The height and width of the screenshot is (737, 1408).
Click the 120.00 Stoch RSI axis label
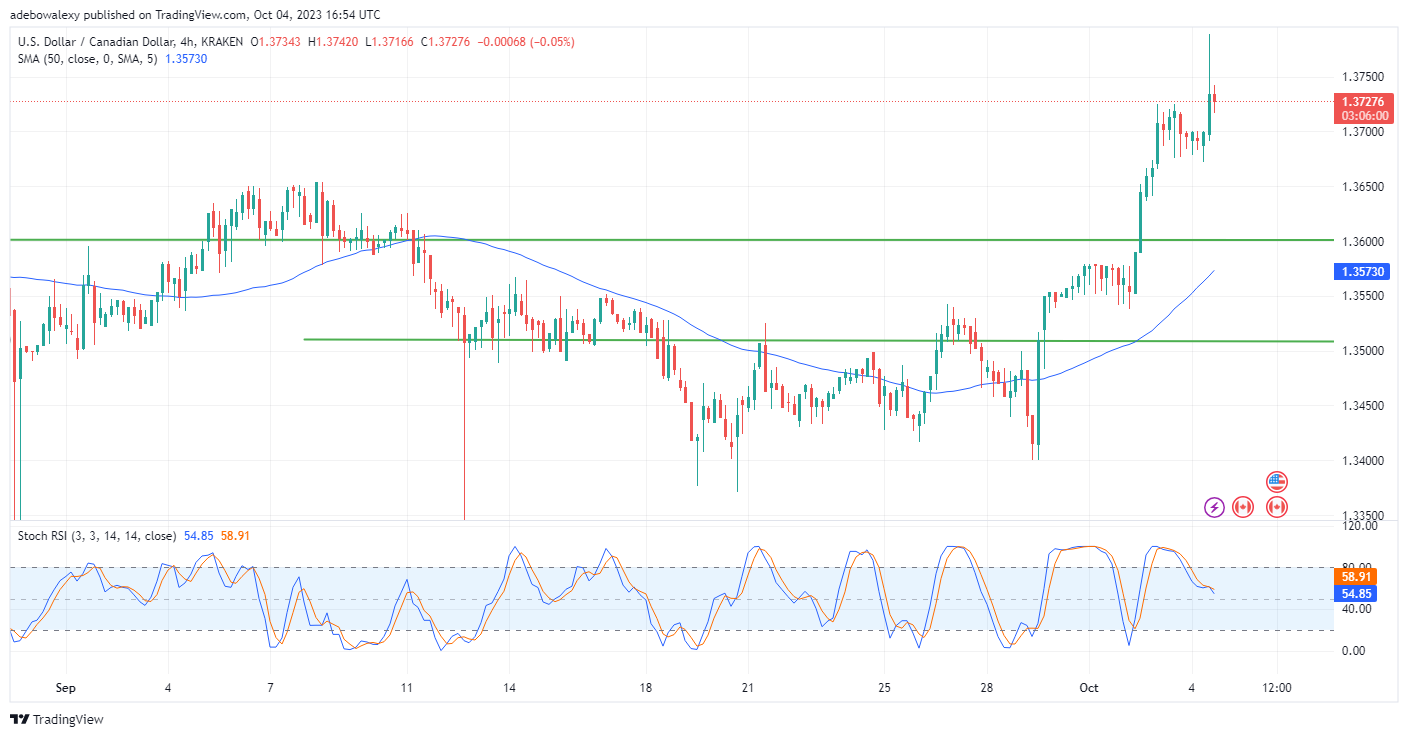pos(1357,525)
